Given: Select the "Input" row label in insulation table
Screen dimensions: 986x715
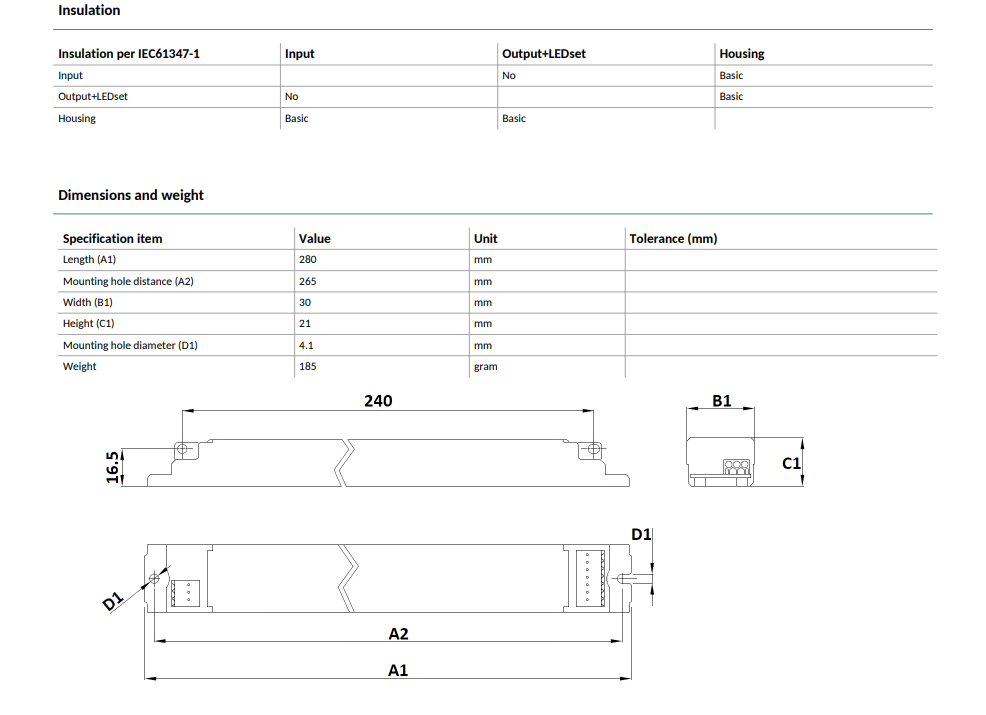Looking at the screenshot, I should click(x=70, y=75).
